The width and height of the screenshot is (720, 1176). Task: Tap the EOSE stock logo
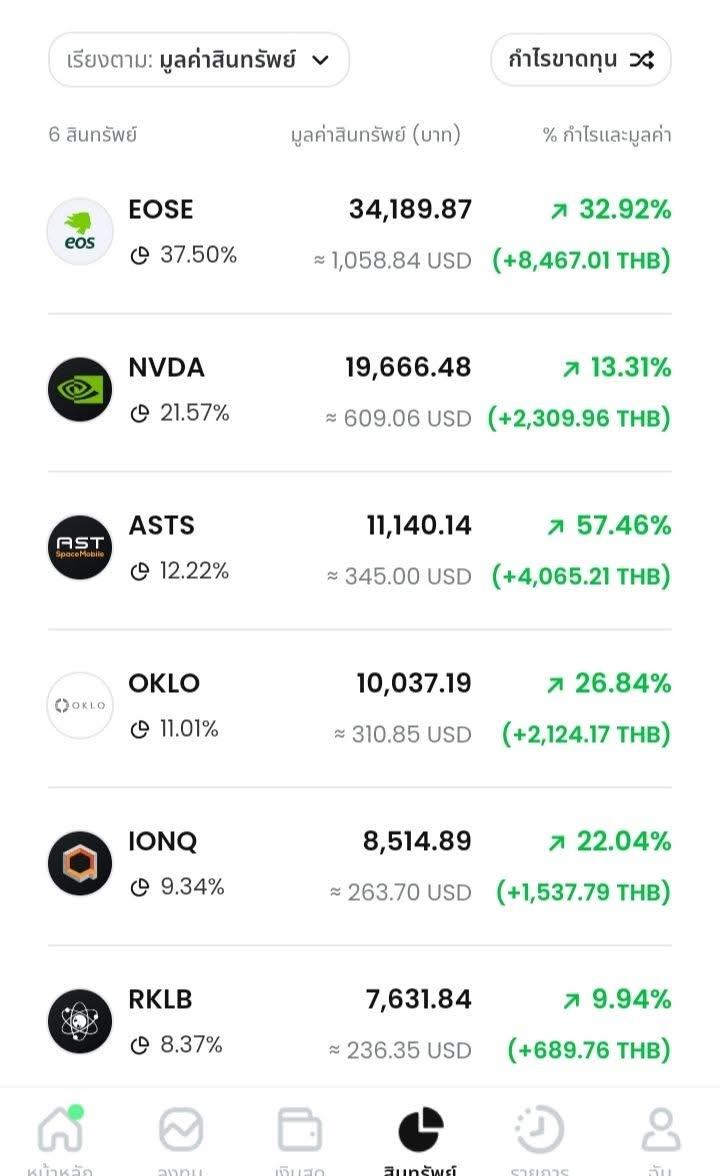pos(80,232)
